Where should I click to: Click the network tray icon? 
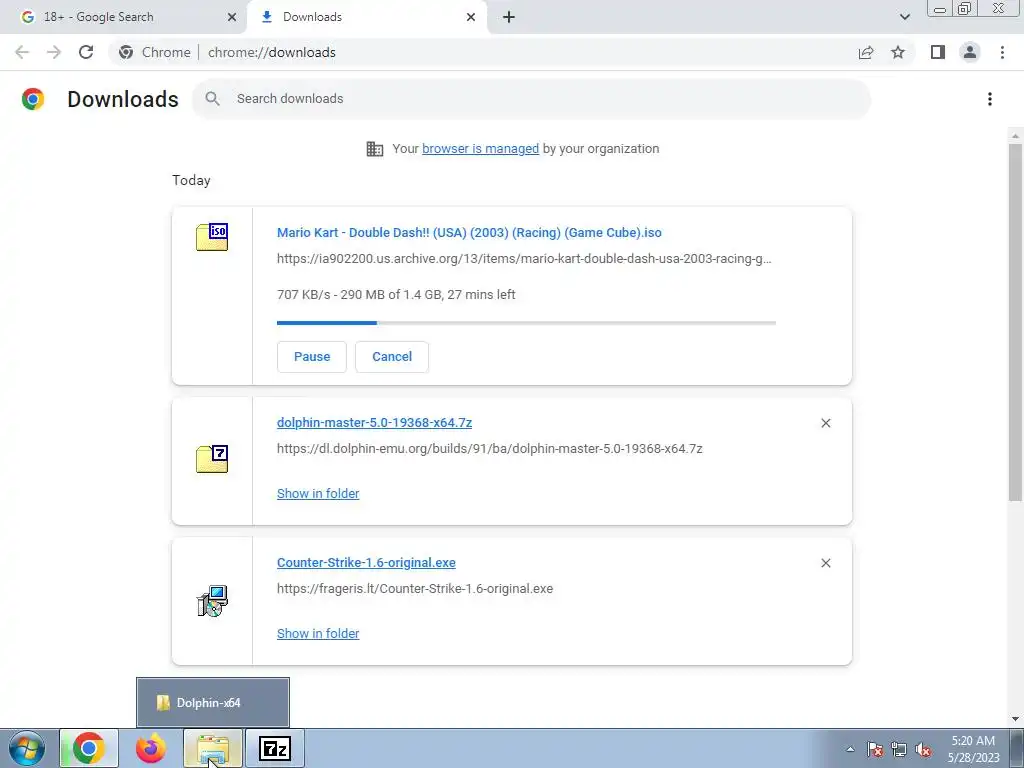tap(899, 749)
